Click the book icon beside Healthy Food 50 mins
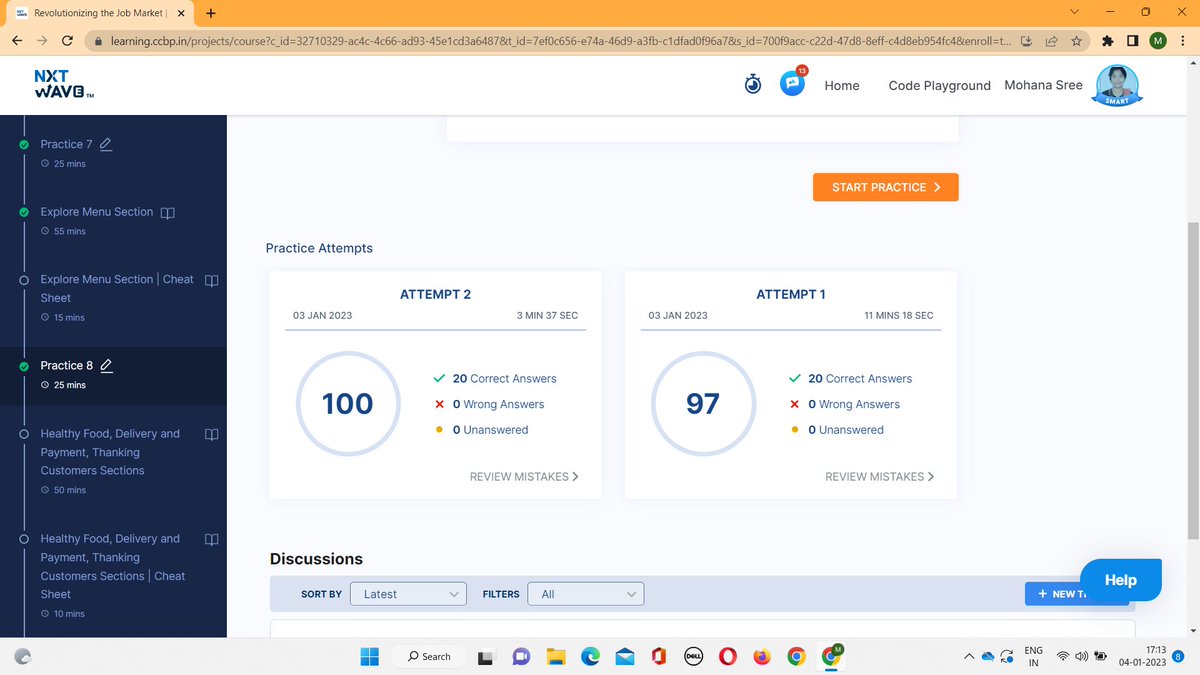 [211, 434]
